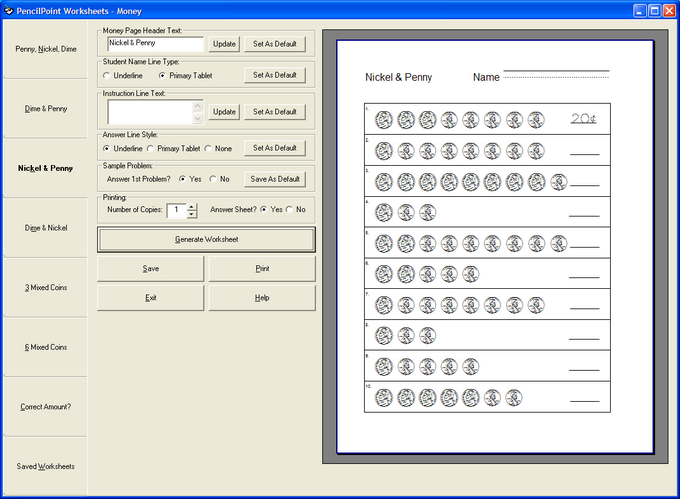Click the Money Page Header Text field
This screenshot has height=499, width=680.
click(x=154, y=44)
